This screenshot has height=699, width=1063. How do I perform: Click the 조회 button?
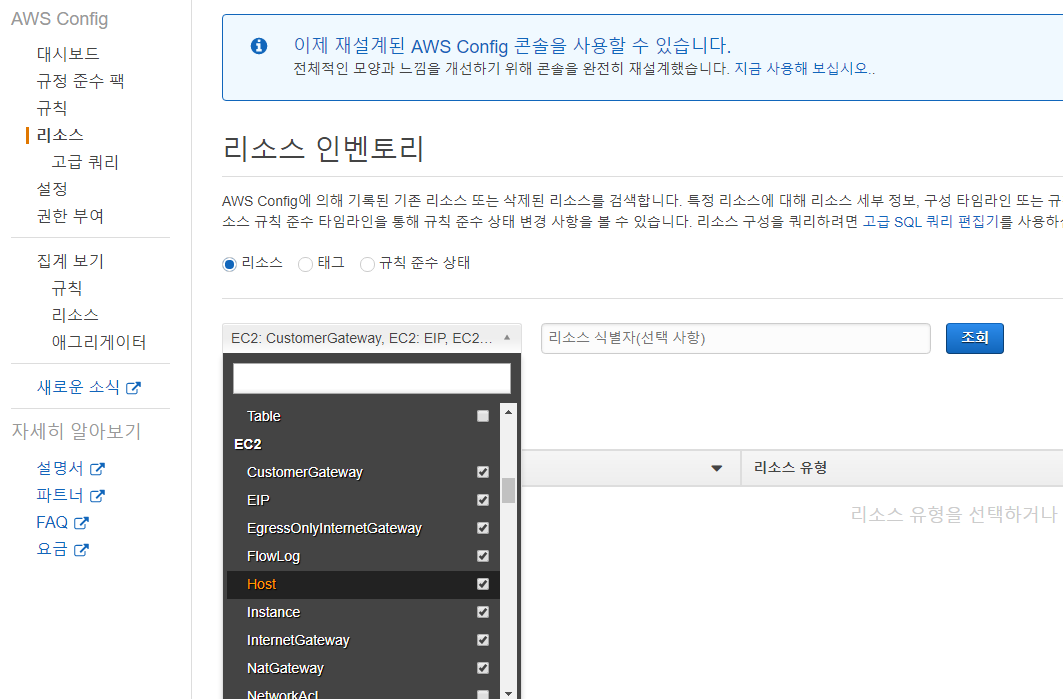(974, 338)
